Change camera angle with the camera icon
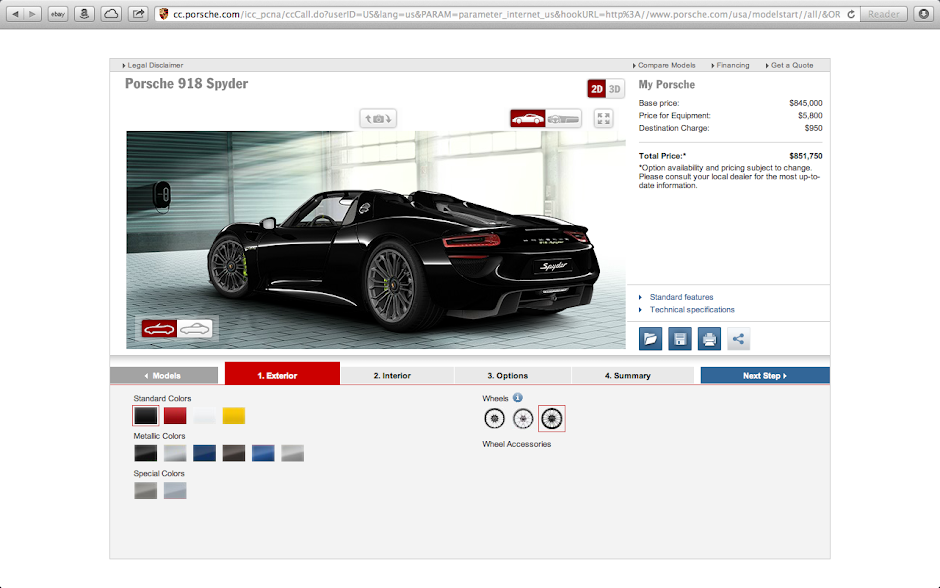The width and height of the screenshot is (940, 588). (378, 119)
